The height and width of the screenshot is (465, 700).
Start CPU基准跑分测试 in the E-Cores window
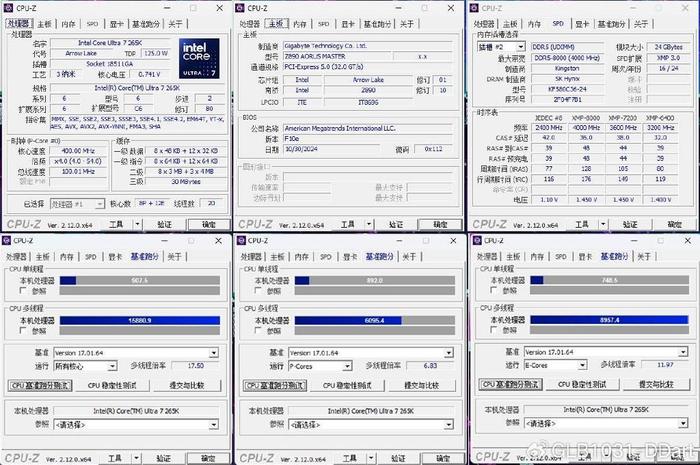511,384
